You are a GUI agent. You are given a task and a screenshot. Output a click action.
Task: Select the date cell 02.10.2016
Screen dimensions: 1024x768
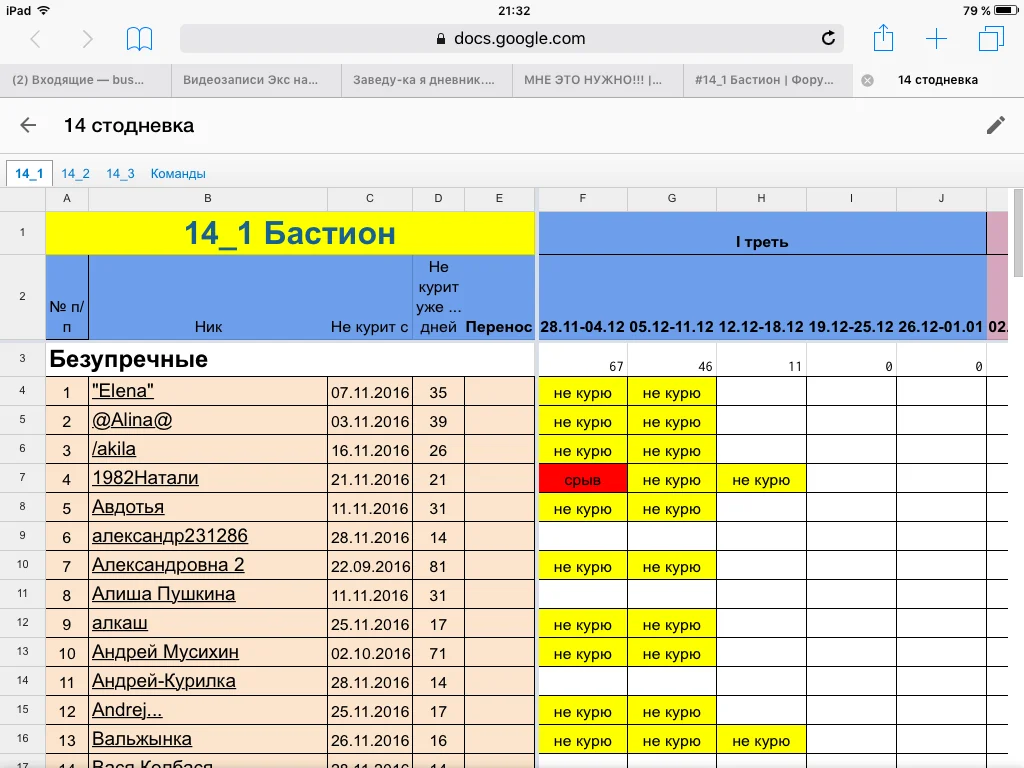click(x=370, y=653)
